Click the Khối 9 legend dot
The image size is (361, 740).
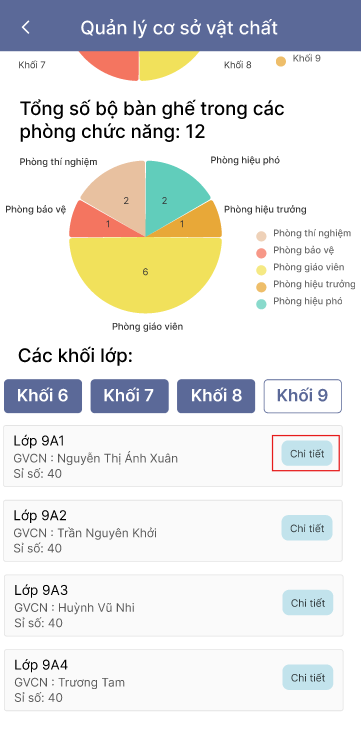(281, 61)
